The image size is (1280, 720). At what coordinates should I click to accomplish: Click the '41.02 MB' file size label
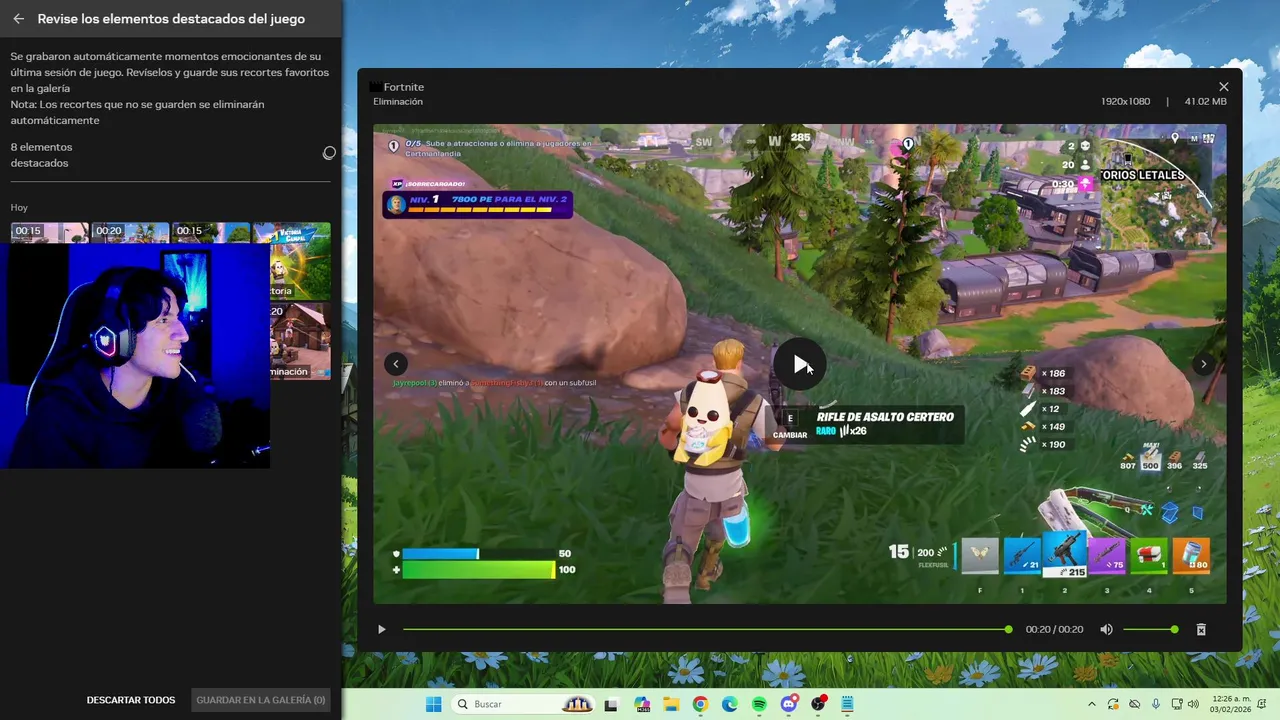[x=1205, y=102]
